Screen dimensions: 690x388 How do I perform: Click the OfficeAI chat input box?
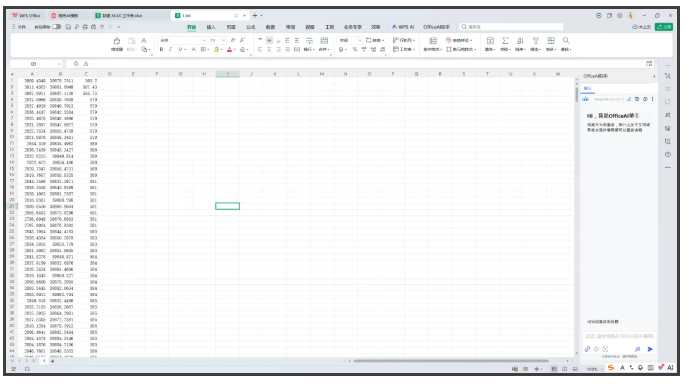(x=619, y=336)
